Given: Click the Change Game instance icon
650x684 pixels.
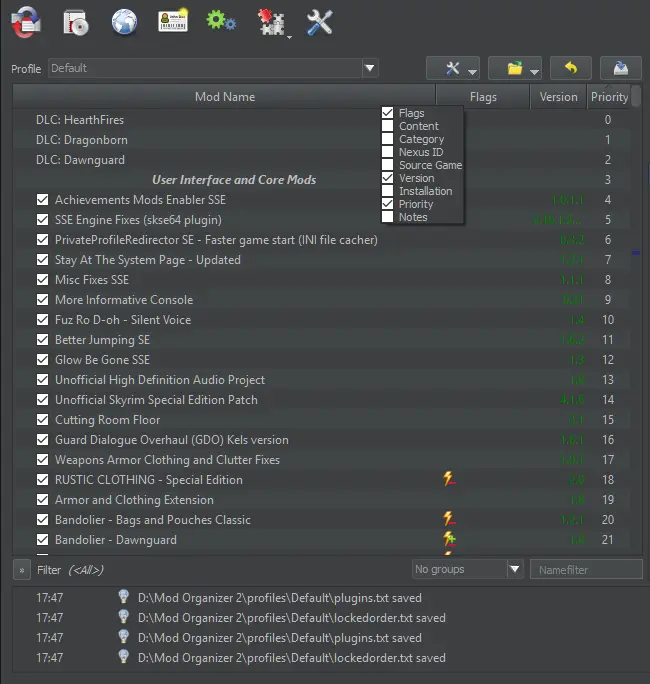Looking at the screenshot, I should (26, 22).
